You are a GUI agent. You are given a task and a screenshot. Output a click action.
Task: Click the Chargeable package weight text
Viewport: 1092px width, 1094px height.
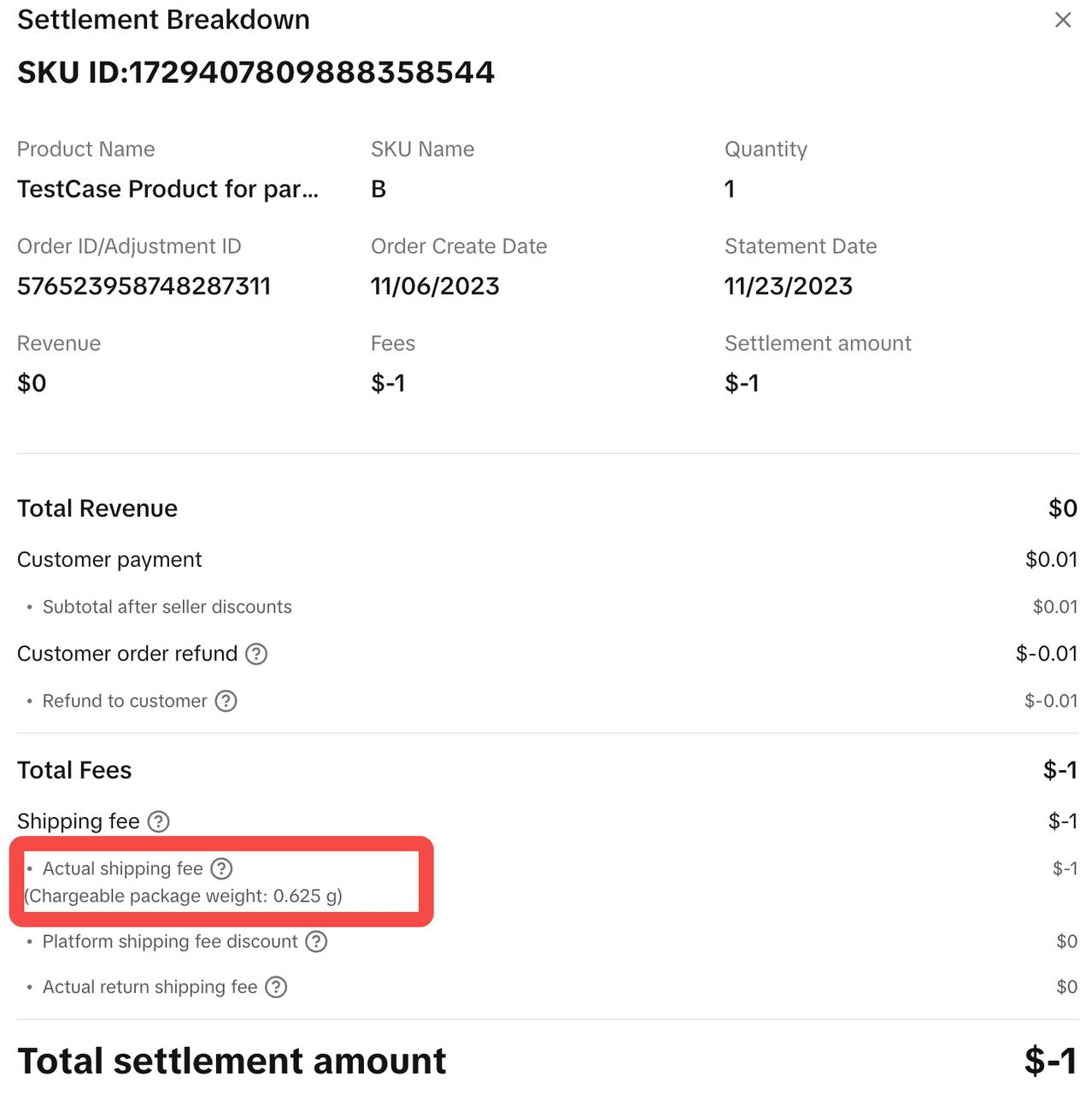[184, 896]
